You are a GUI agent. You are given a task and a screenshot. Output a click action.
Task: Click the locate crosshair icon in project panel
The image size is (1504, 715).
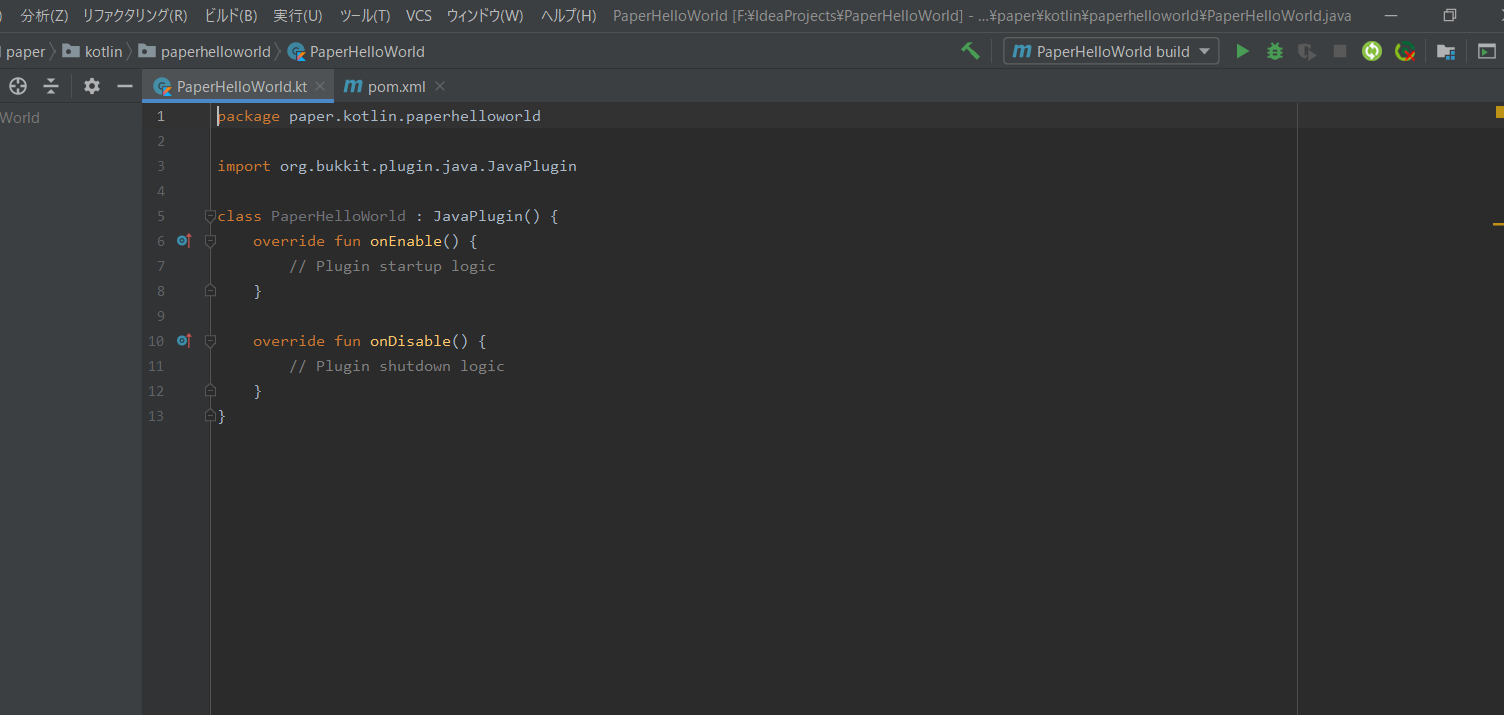[x=17, y=86]
